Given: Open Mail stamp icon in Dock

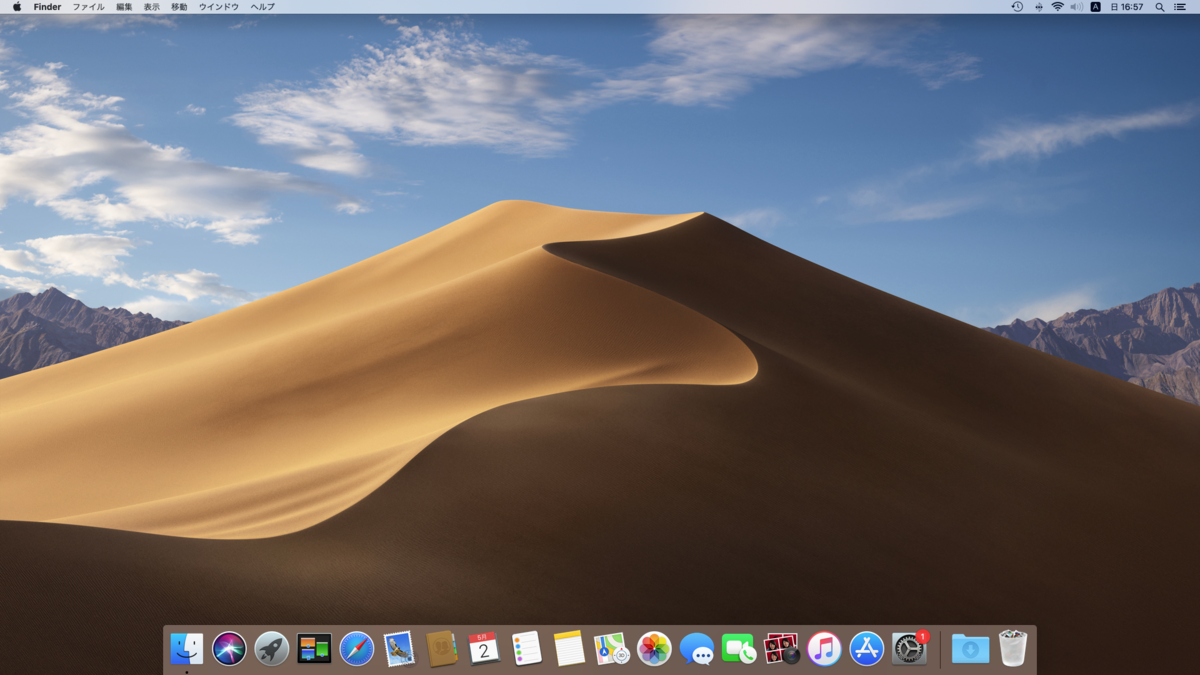Looking at the screenshot, I should tap(399, 649).
